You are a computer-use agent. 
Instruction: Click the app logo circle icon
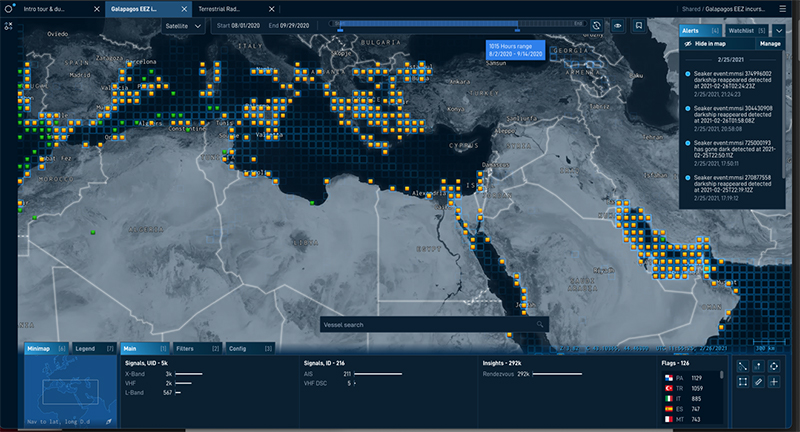[8, 9]
